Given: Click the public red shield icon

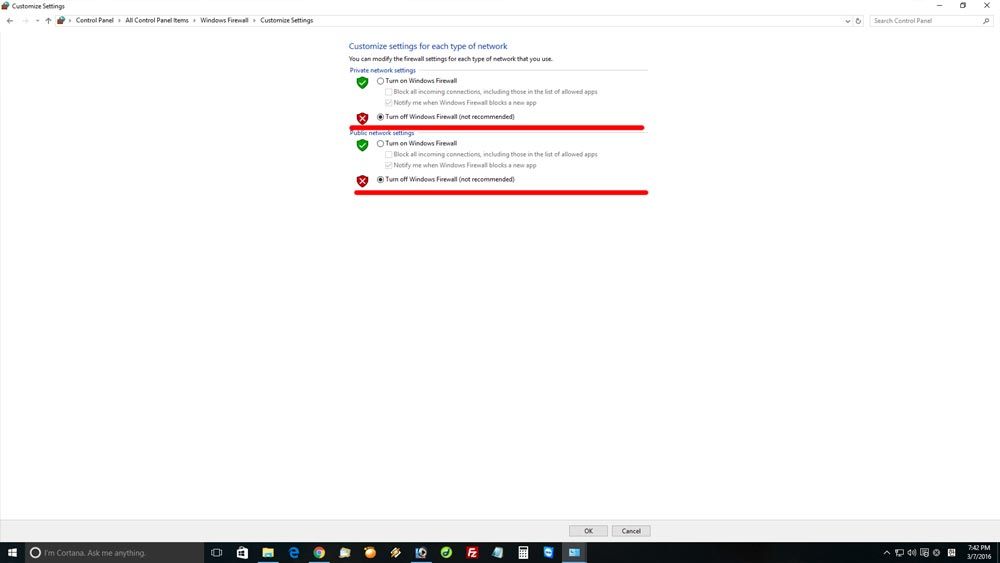Looking at the screenshot, I should 362,180.
